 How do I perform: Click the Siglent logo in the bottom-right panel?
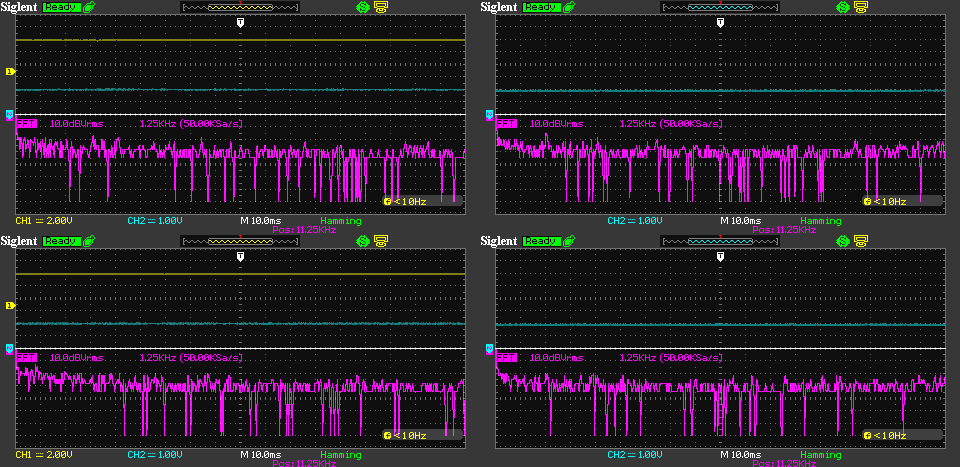coord(501,241)
